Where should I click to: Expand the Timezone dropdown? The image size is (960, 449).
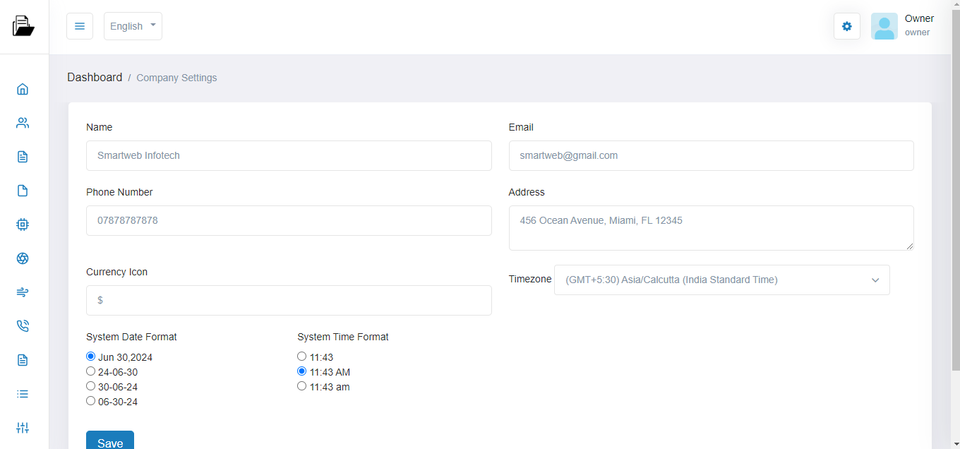coord(721,280)
